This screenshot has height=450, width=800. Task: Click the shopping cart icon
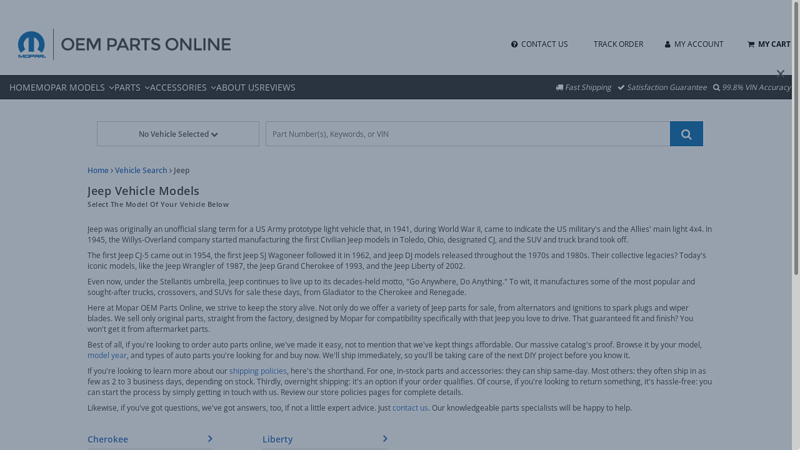pyautogui.click(x=751, y=44)
